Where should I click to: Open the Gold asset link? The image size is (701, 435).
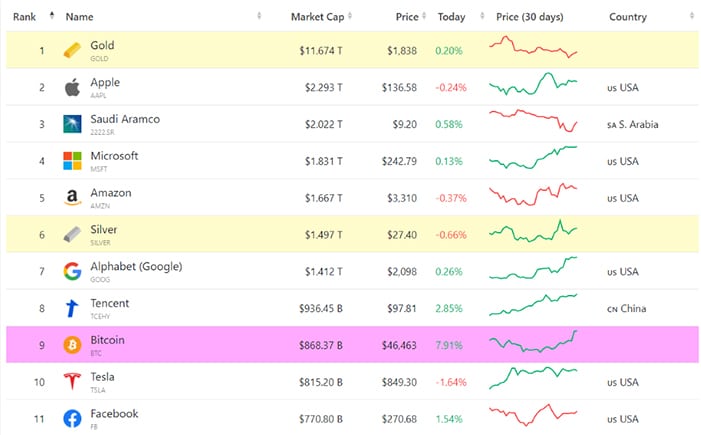pyautogui.click(x=102, y=45)
